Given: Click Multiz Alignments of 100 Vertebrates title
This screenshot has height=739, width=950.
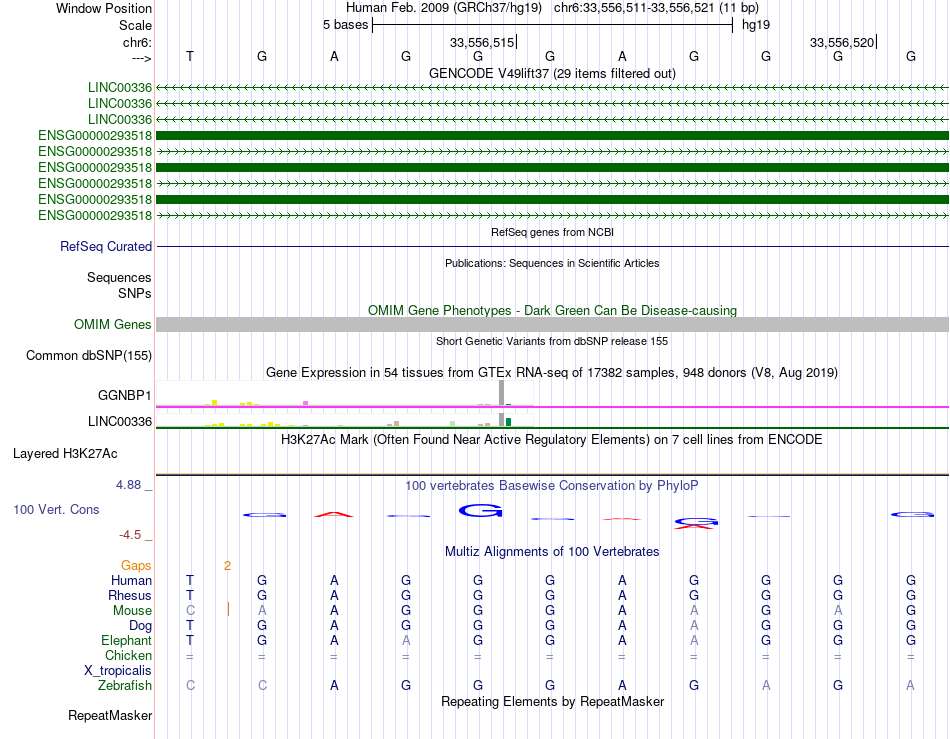Looking at the screenshot, I should coord(552,551).
